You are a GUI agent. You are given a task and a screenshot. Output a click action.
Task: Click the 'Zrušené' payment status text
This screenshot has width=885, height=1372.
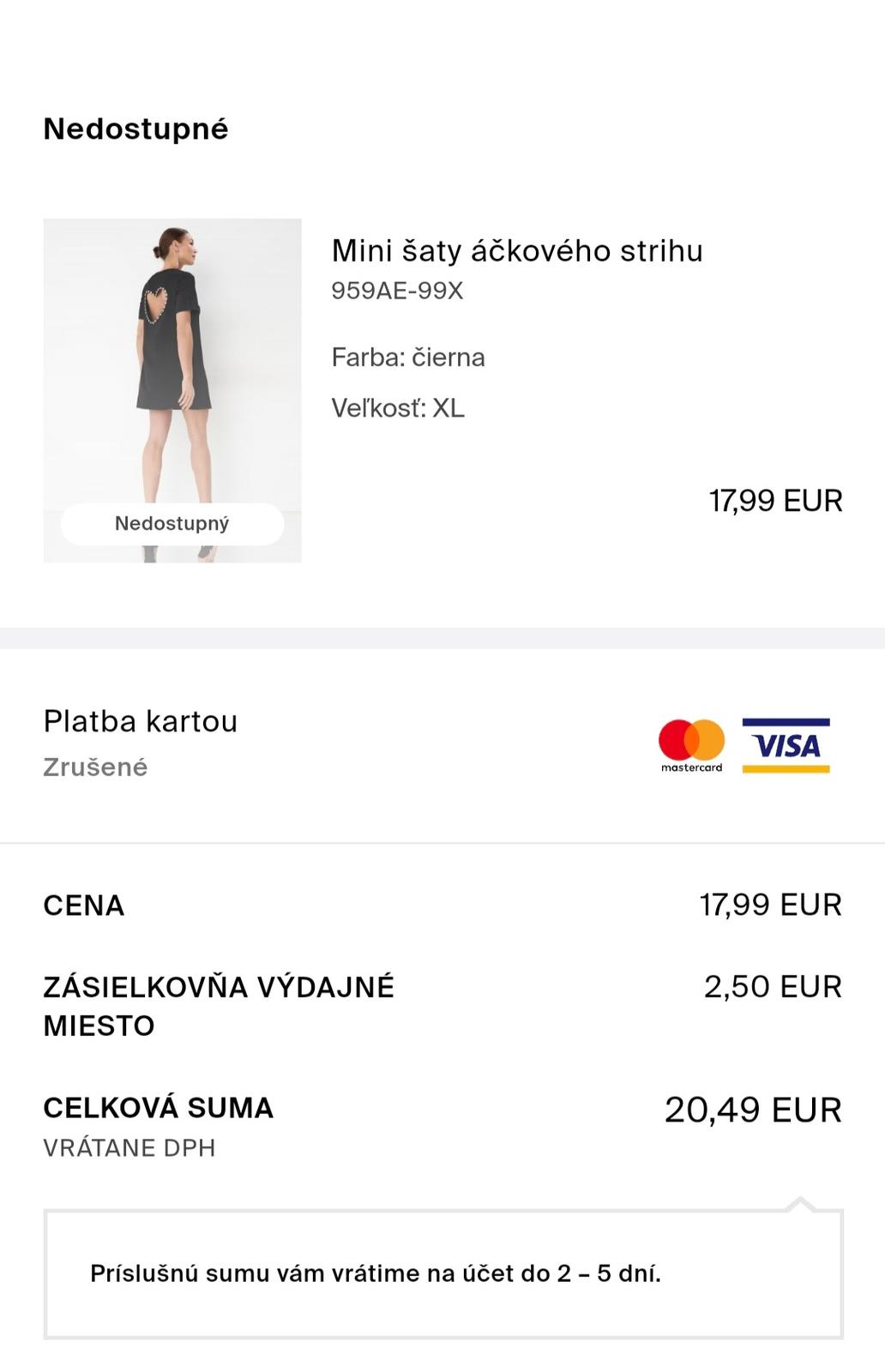[95, 767]
